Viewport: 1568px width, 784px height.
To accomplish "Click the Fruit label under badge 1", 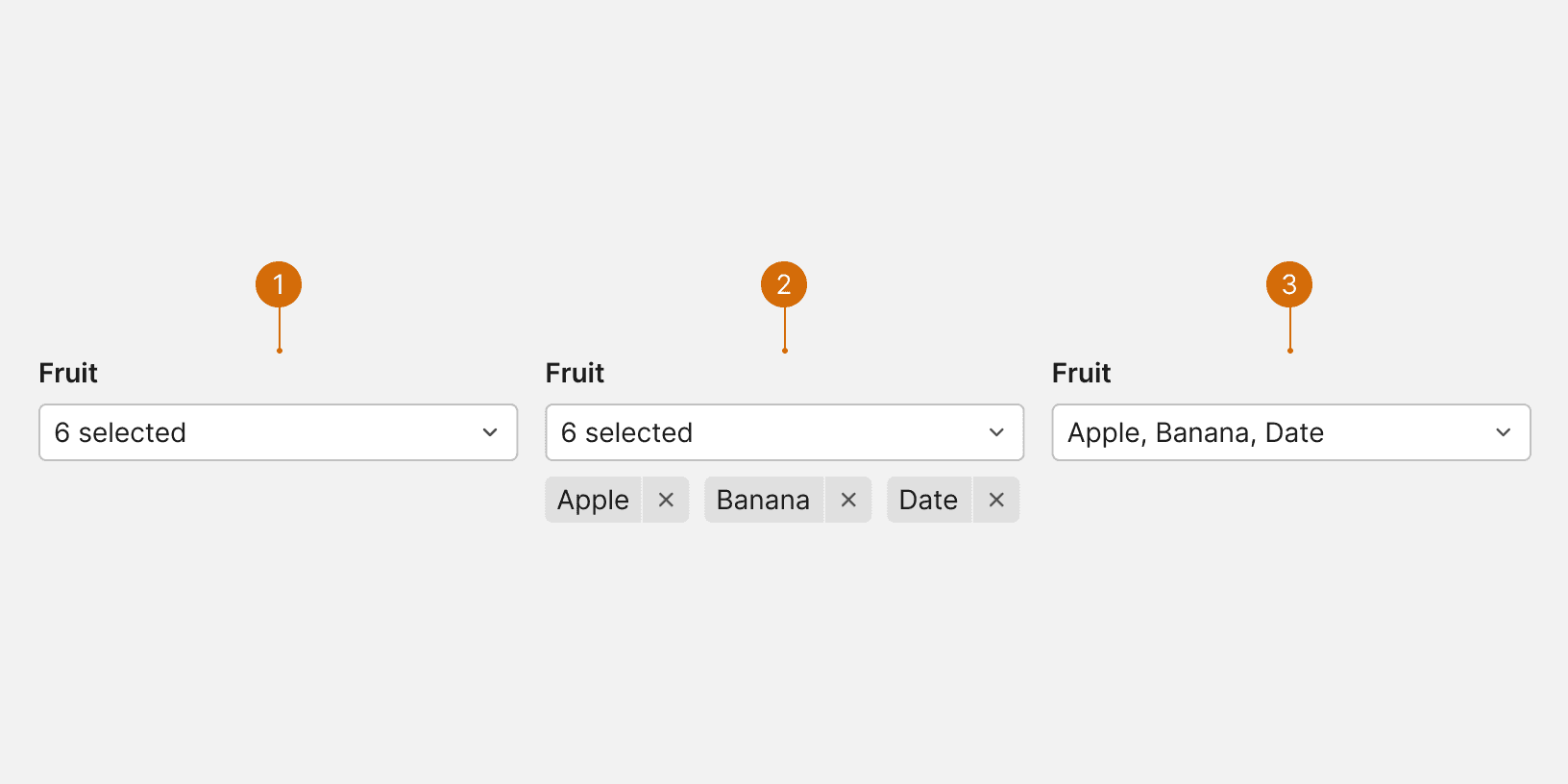I will pyautogui.click(x=68, y=373).
